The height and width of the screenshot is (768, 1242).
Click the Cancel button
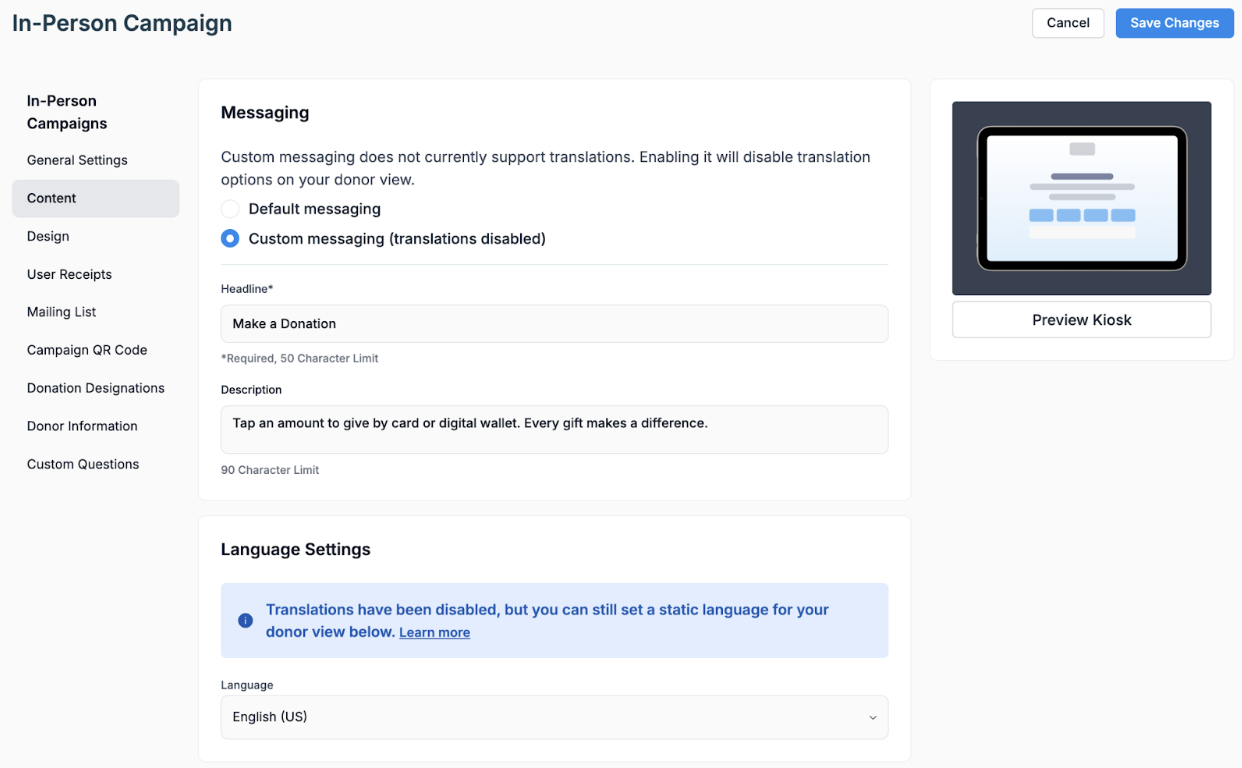(x=1068, y=23)
